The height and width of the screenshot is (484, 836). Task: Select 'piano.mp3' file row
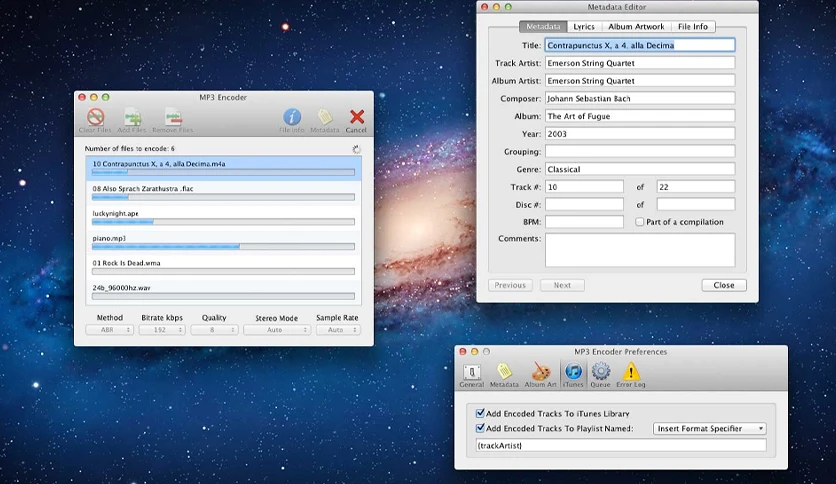223,242
